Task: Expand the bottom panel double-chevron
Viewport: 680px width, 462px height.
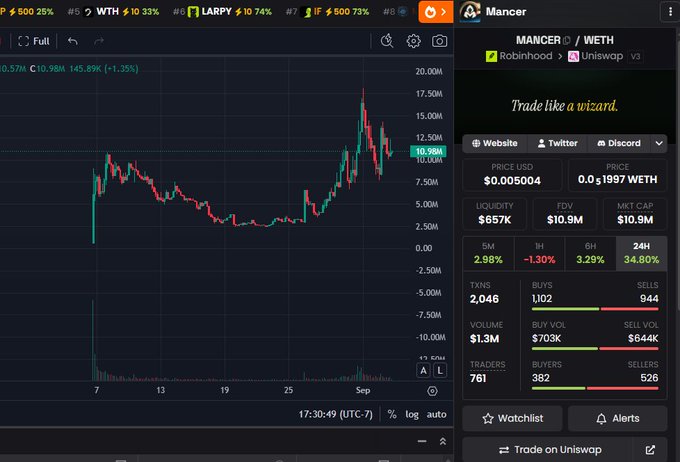Action: [443, 441]
